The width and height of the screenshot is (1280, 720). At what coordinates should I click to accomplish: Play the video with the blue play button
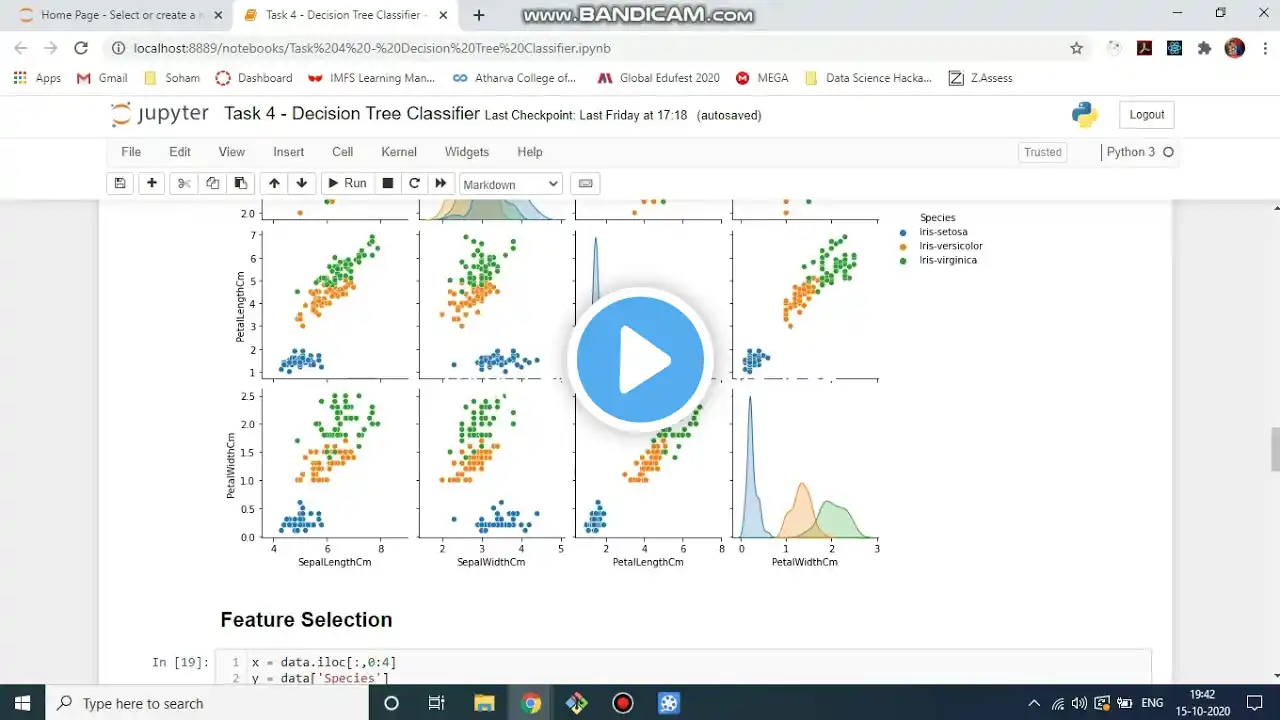pyautogui.click(x=640, y=359)
